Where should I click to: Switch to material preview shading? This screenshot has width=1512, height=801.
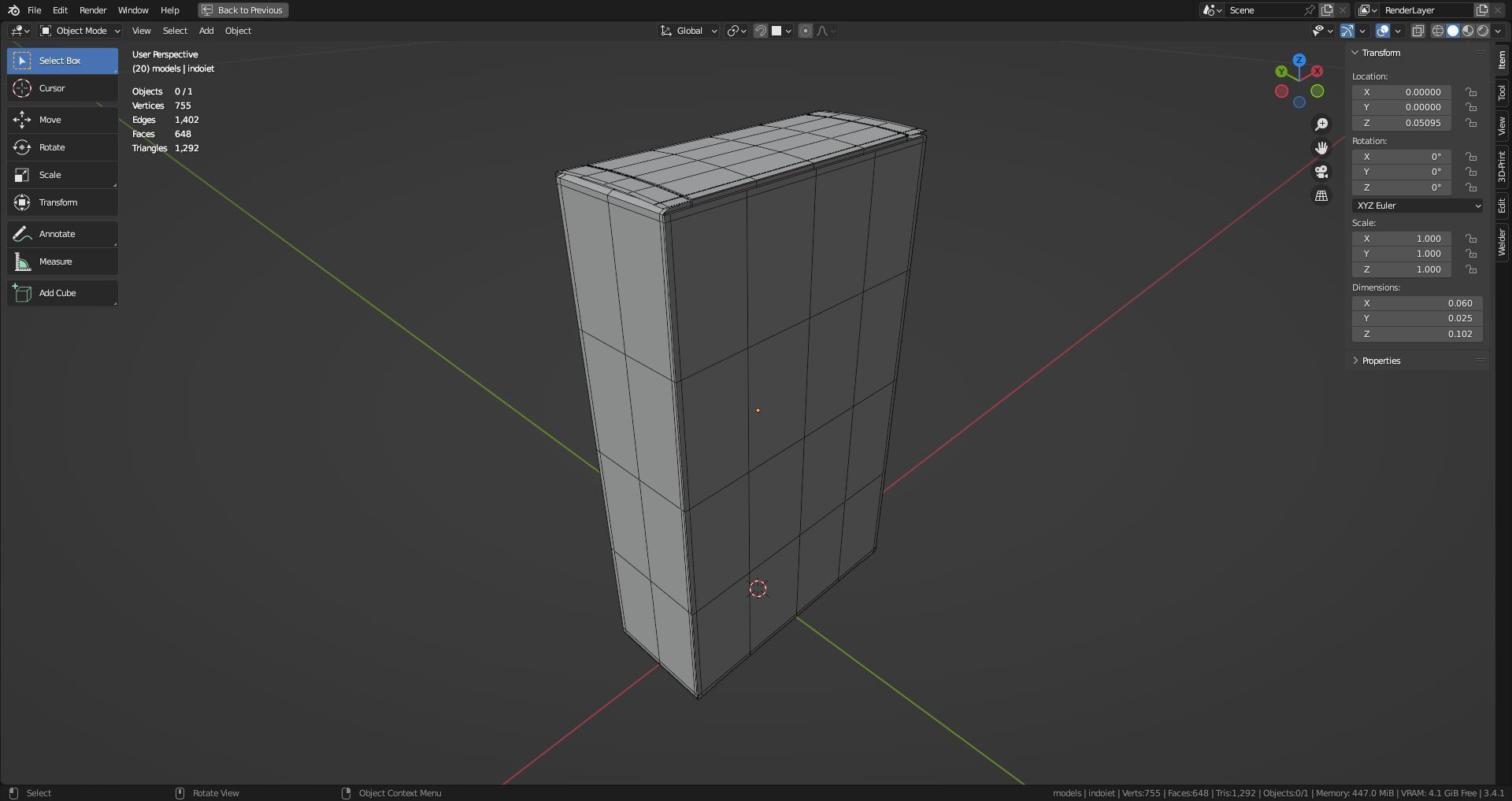(x=1468, y=31)
